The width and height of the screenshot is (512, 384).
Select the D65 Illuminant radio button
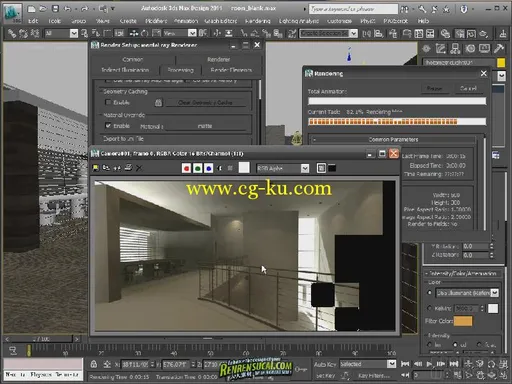pos(430,293)
